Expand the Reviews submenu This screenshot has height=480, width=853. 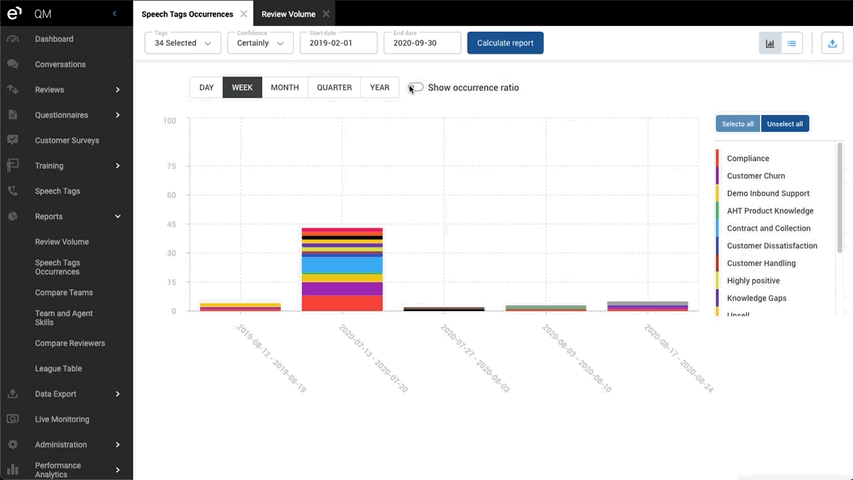118,90
